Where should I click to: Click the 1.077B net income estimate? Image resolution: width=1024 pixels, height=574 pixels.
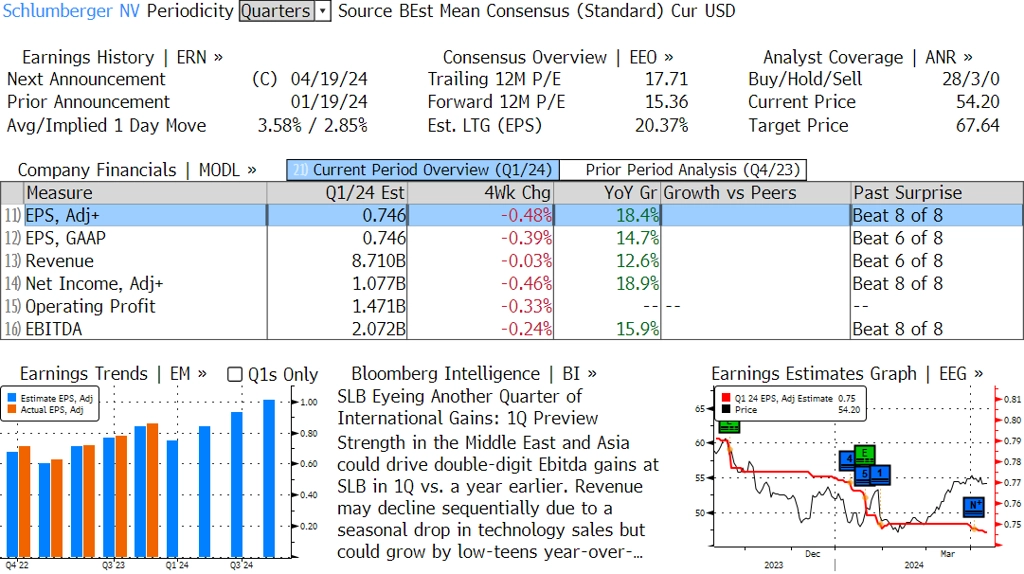click(x=378, y=283)
